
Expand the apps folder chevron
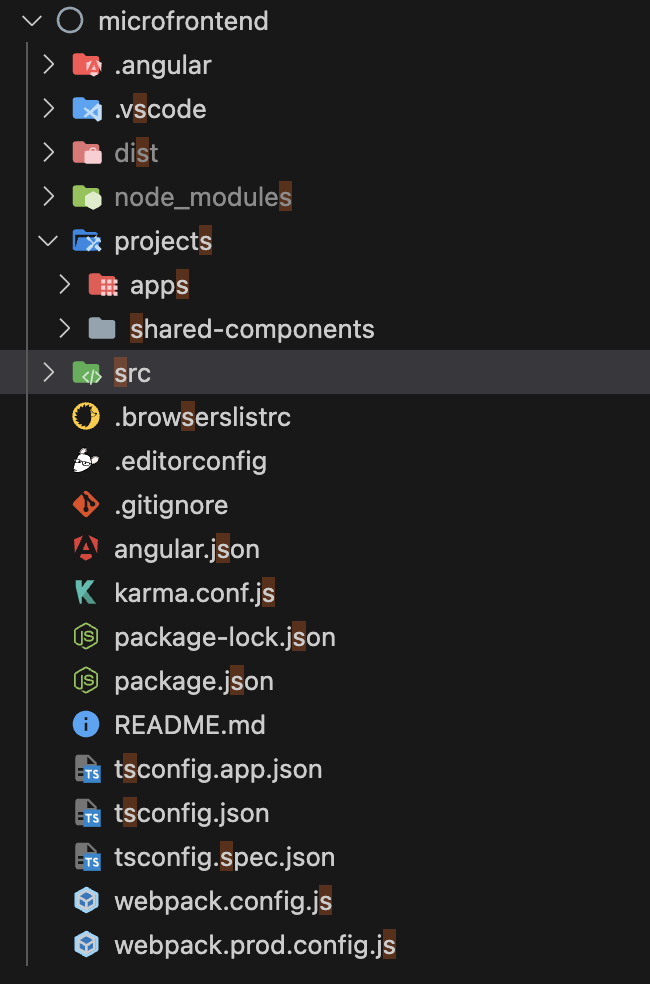(x=65, y=285)
